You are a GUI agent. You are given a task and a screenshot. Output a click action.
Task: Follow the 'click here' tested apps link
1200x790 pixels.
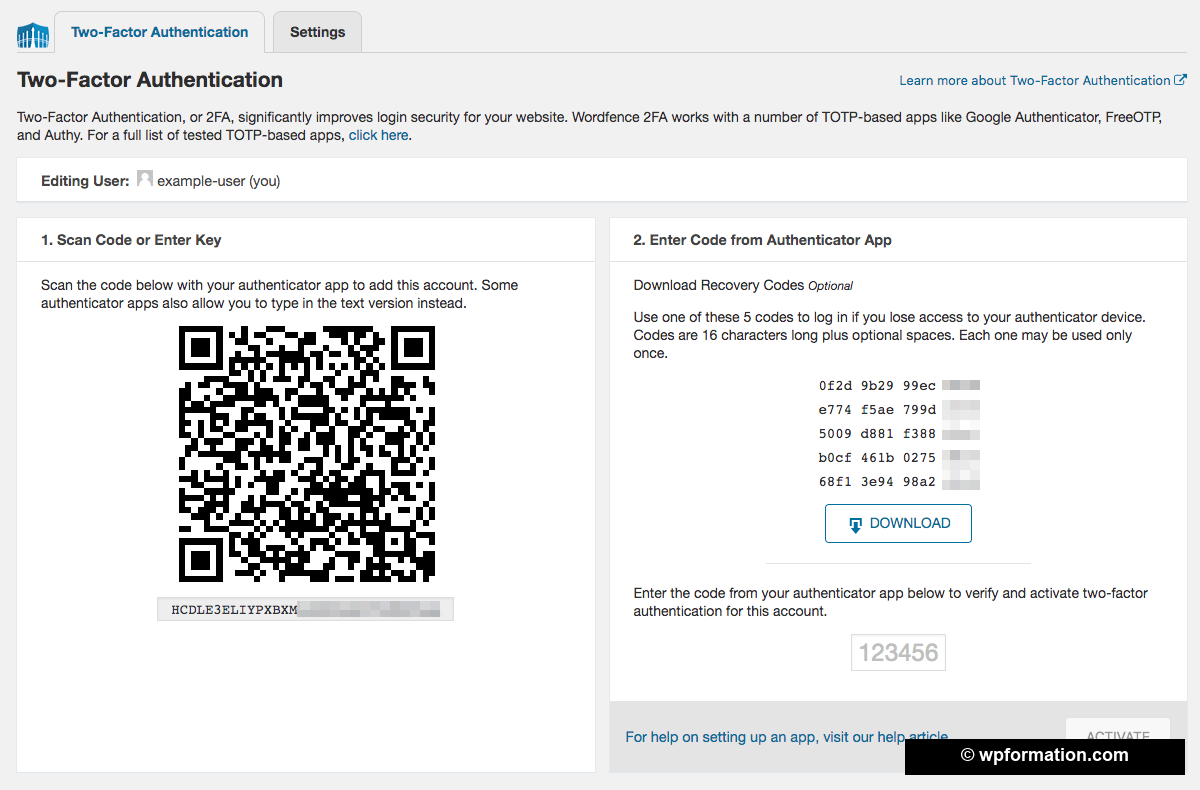pos(378,135)
